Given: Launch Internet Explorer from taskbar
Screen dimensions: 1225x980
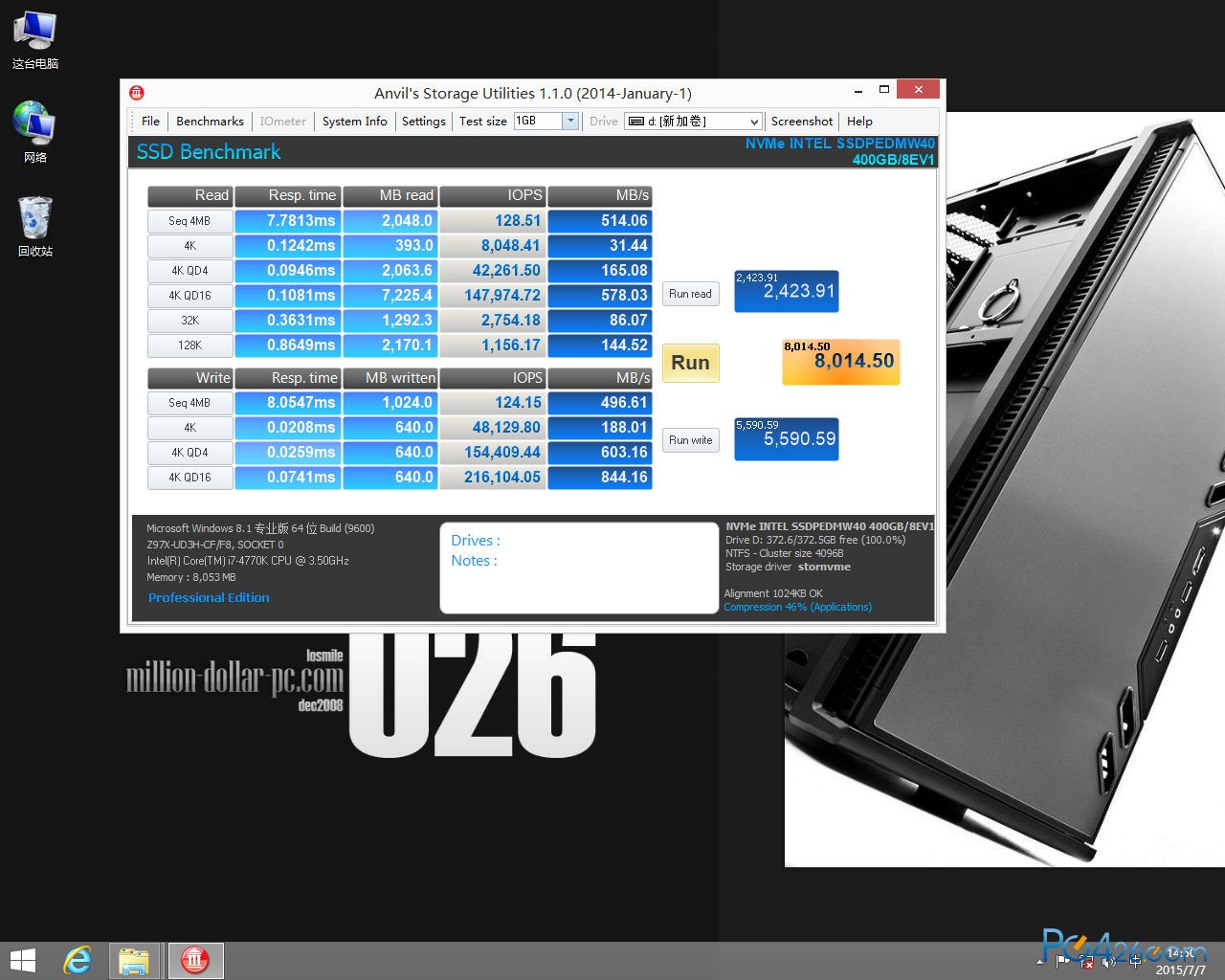Looking at the screenshot, I should tap(78, 960).
